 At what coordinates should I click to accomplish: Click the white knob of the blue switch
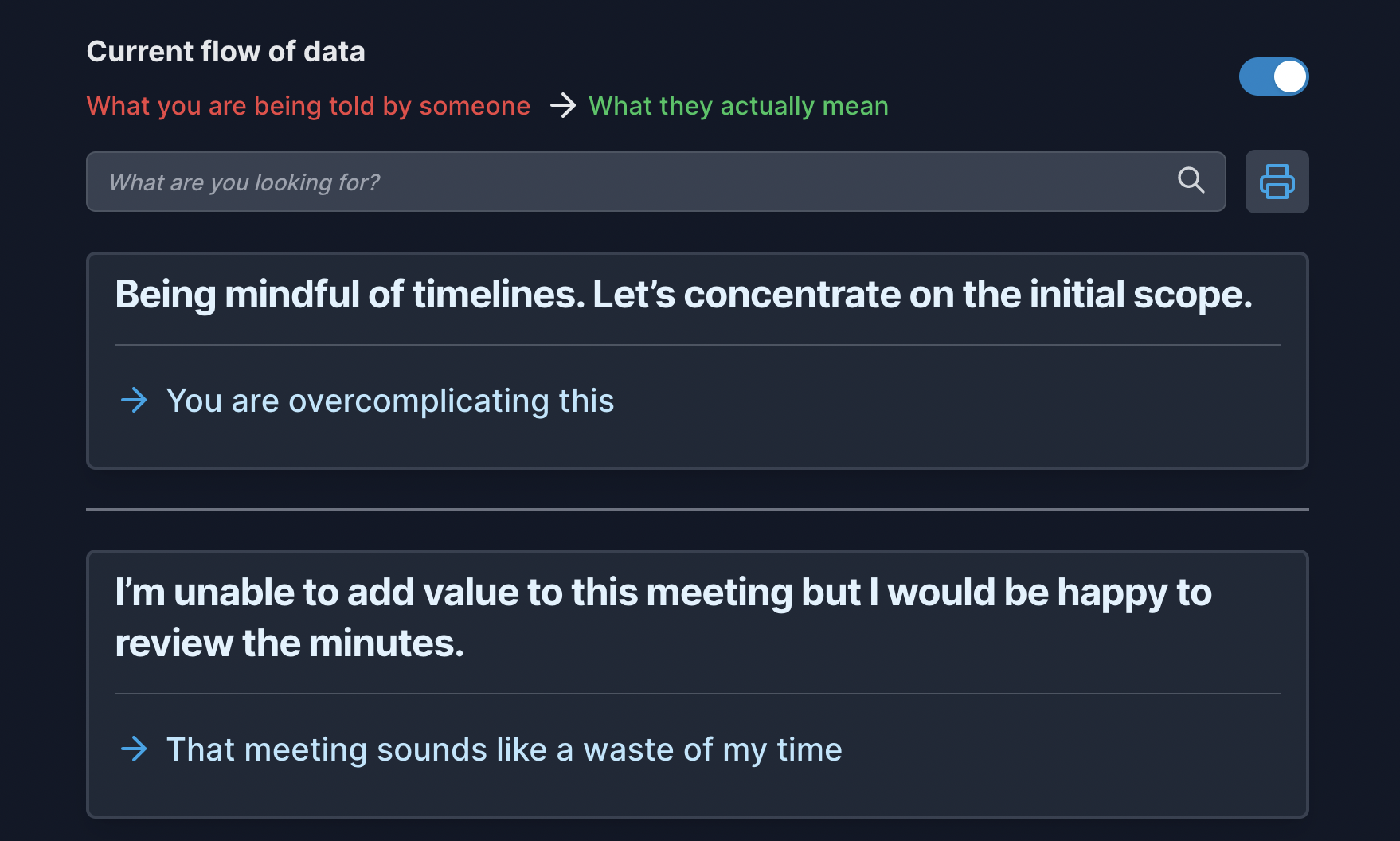click(x=1289, y=76)
